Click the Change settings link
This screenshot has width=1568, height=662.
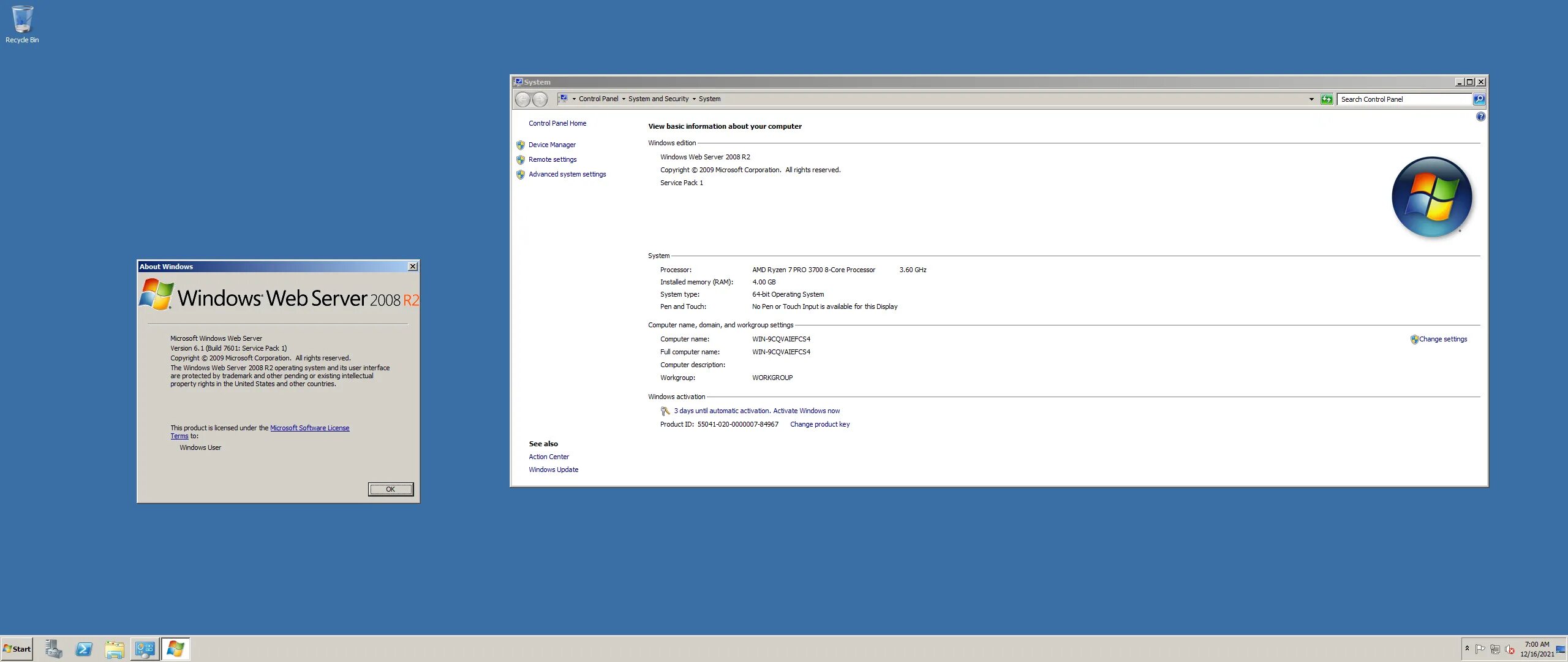pyautogui.click(x=1443, y=339)
